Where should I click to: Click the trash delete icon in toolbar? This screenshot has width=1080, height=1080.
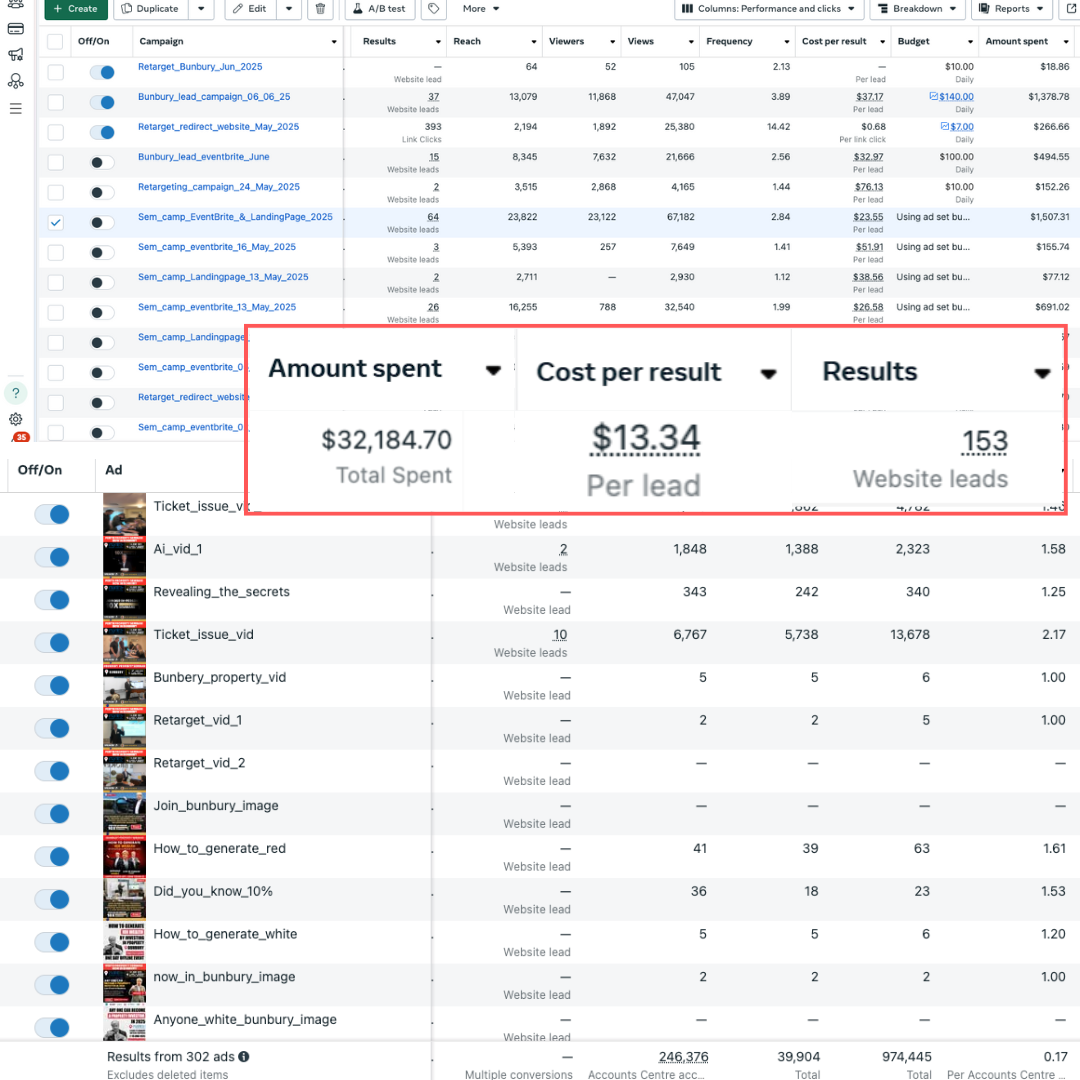[x=319, y=9]
